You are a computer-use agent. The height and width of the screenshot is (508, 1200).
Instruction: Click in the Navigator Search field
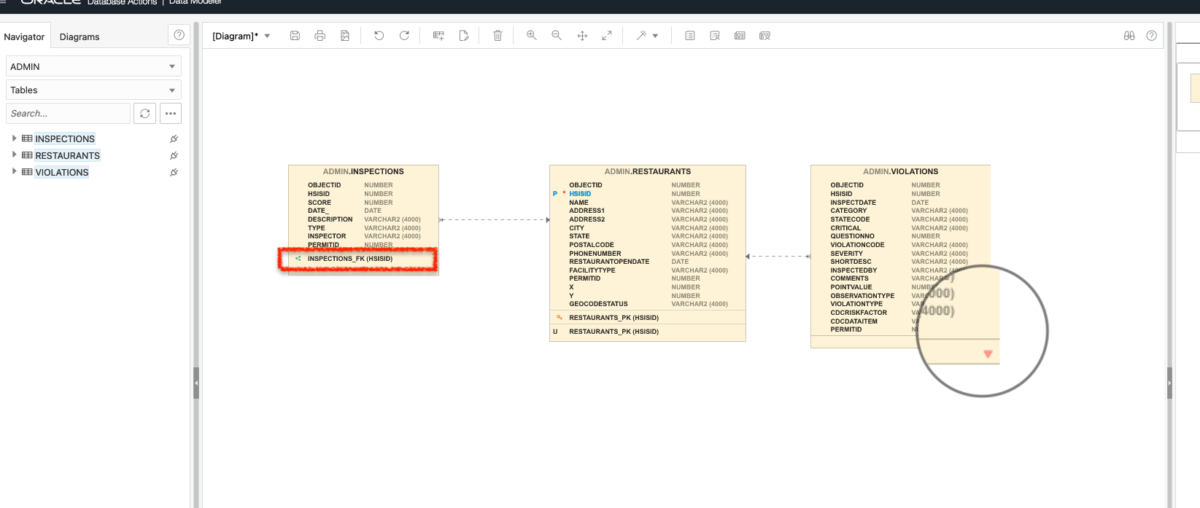pos(67,114)
